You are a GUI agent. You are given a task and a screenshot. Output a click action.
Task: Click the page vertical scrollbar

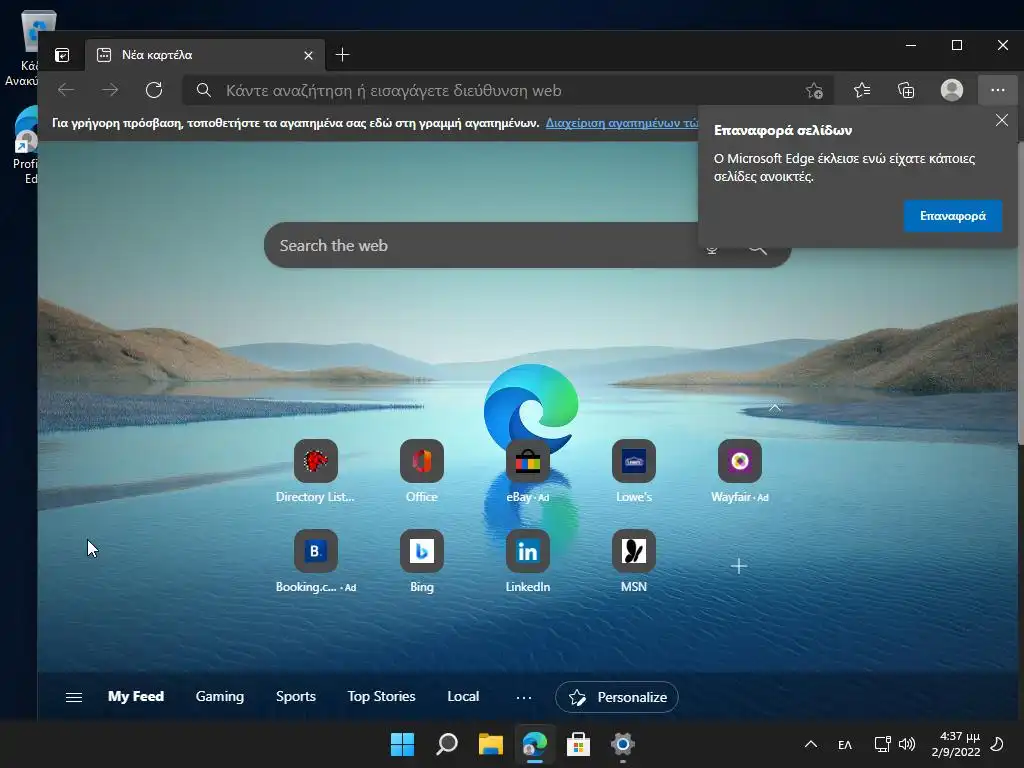tap(1020, 294)
